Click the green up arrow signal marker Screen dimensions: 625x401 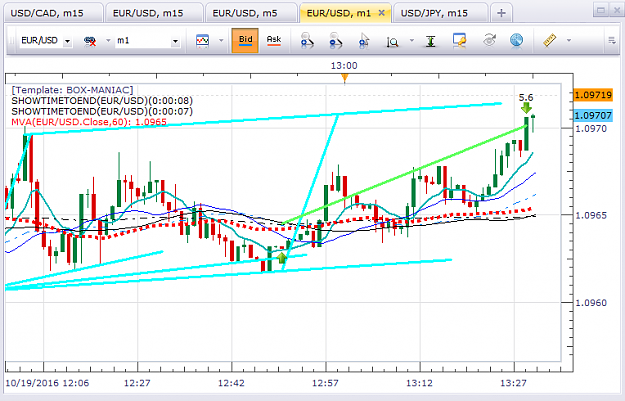pos(282,258)
